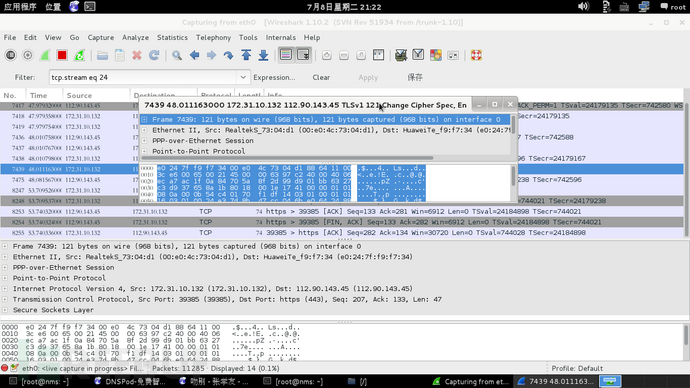This screenshot has height=388, width=690.
Task: Open the File menu
Action: [x=10, y=37]
